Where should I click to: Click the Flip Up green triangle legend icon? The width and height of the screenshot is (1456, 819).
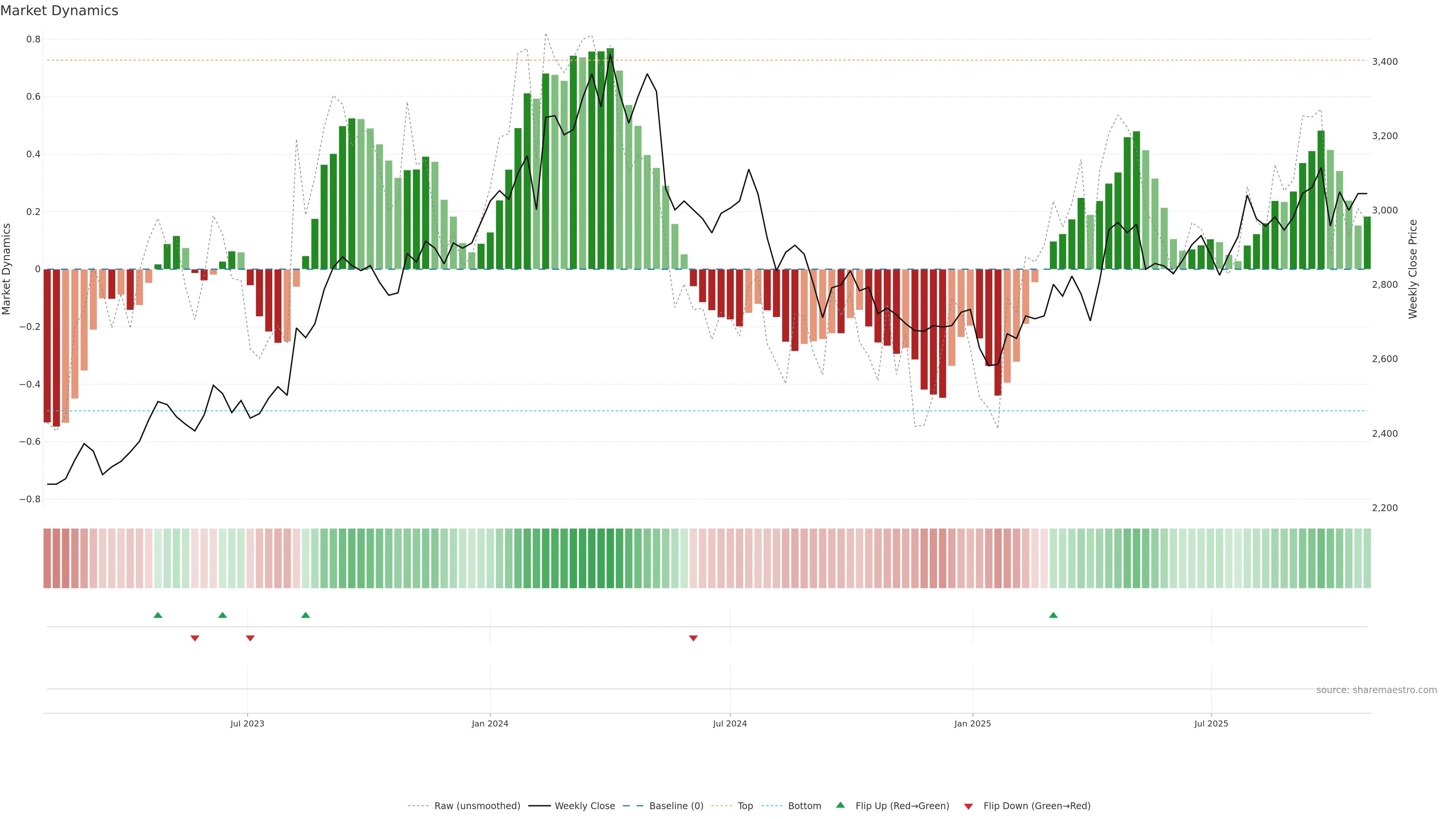(x=840, y=805)
